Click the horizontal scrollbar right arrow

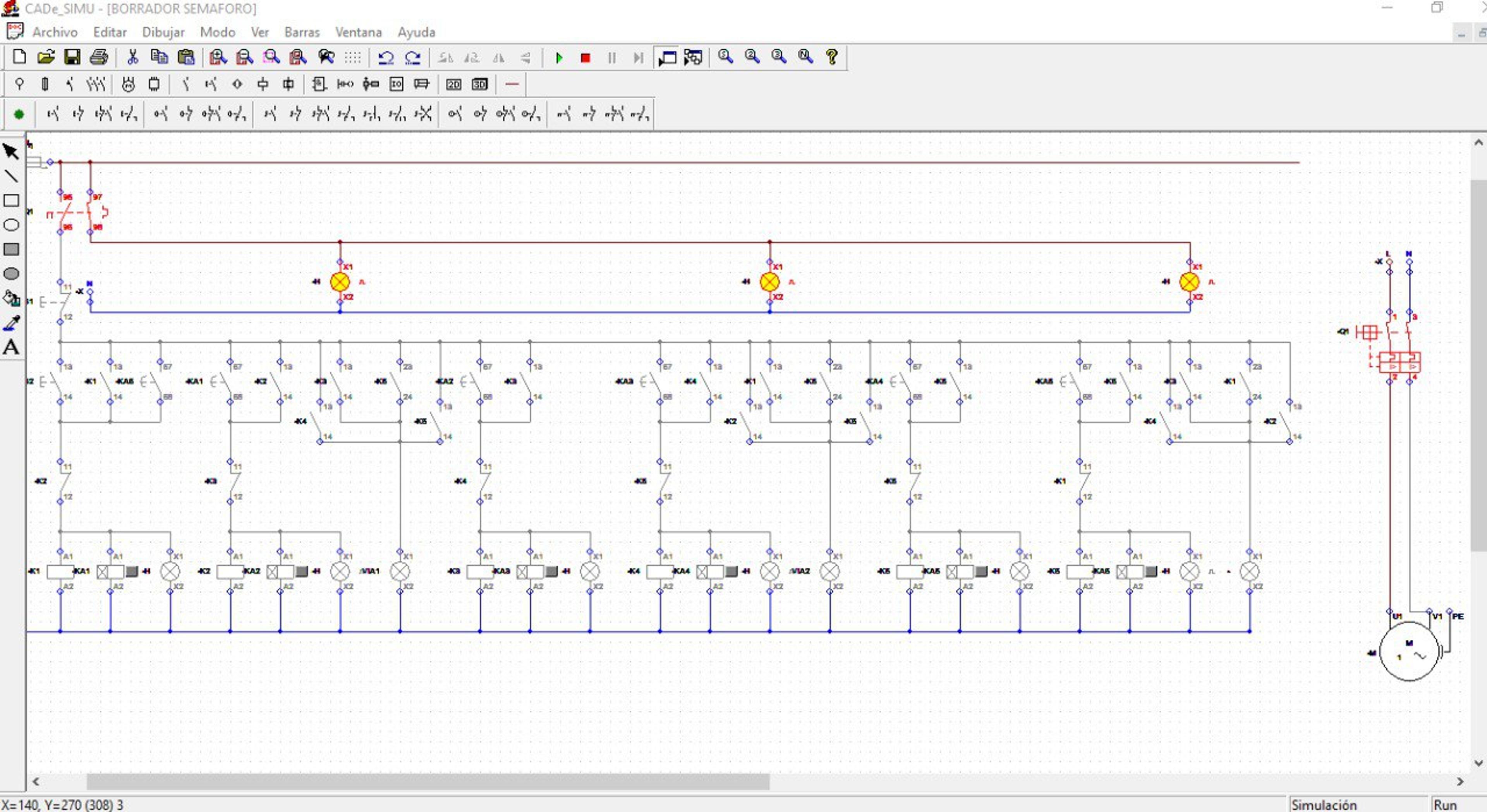tap(1460, 781)
